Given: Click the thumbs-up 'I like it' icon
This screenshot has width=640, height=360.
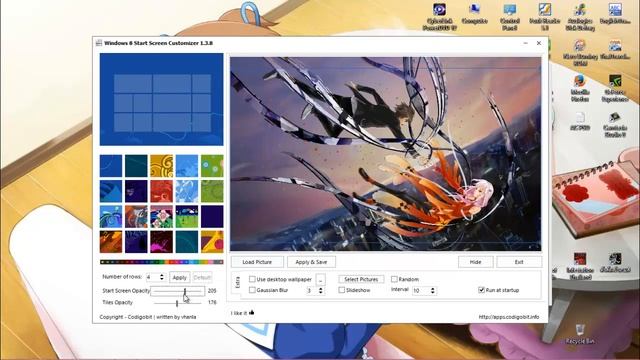Looking at the screenshot, I should click(251, 312).
